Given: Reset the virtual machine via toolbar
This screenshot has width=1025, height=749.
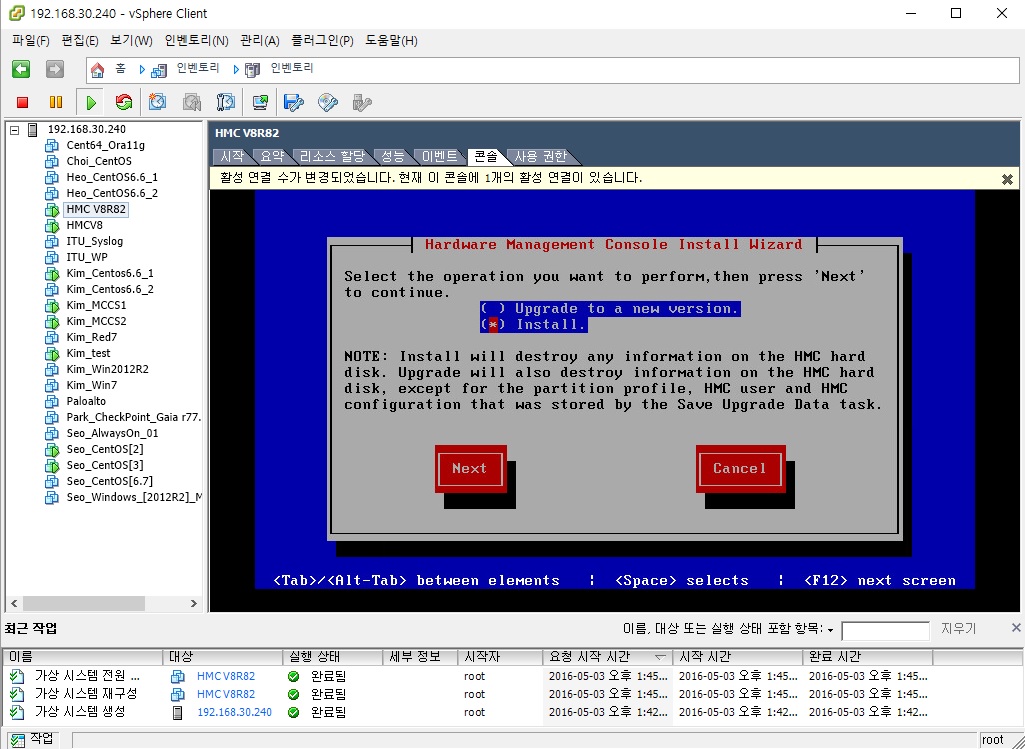Looking at the screenshot, I should point(124,102).
